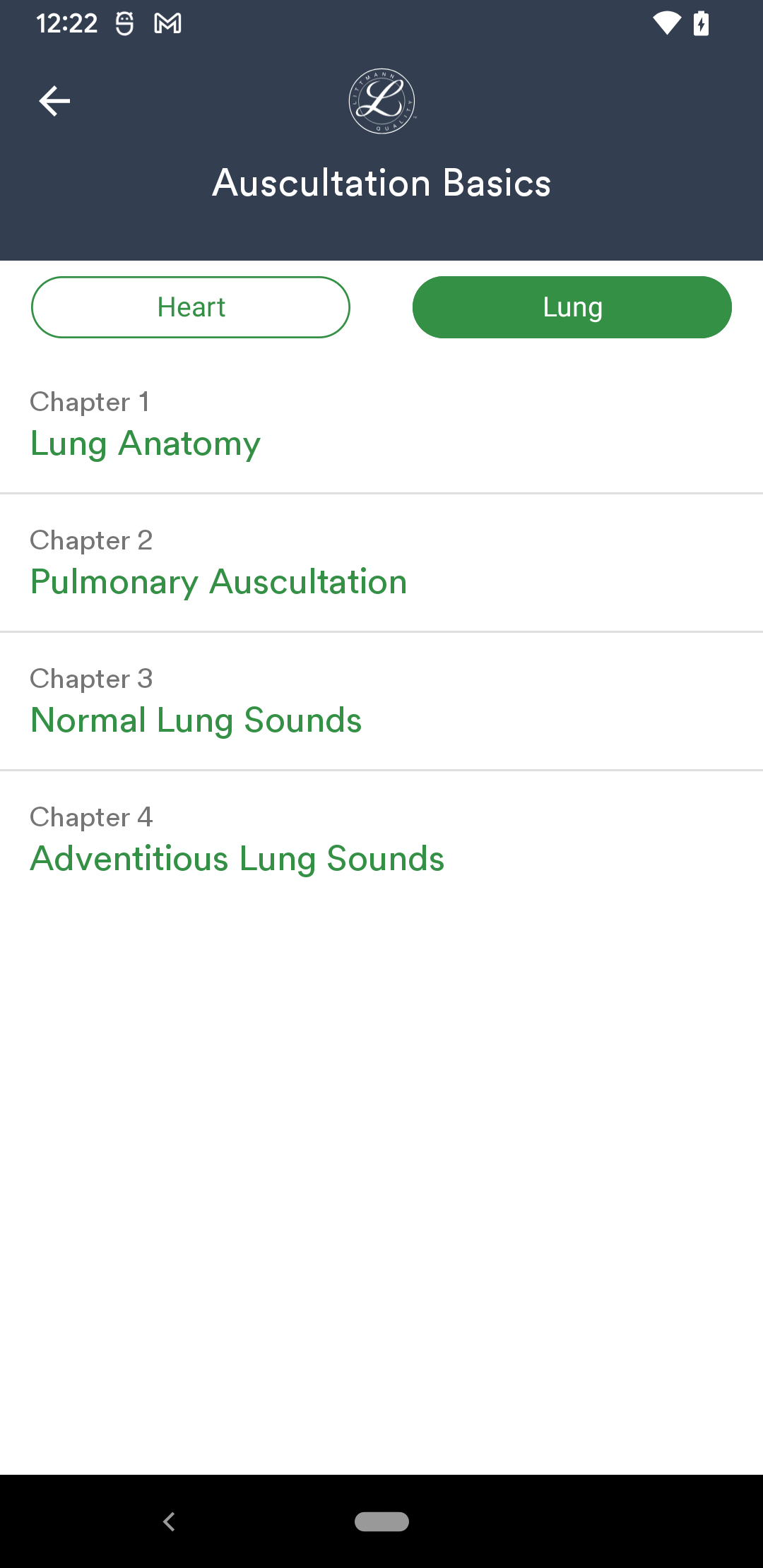Open the Normal Lung Sounds chapter
Screen dimensions: 763x1568
click(x=381, y=701)
